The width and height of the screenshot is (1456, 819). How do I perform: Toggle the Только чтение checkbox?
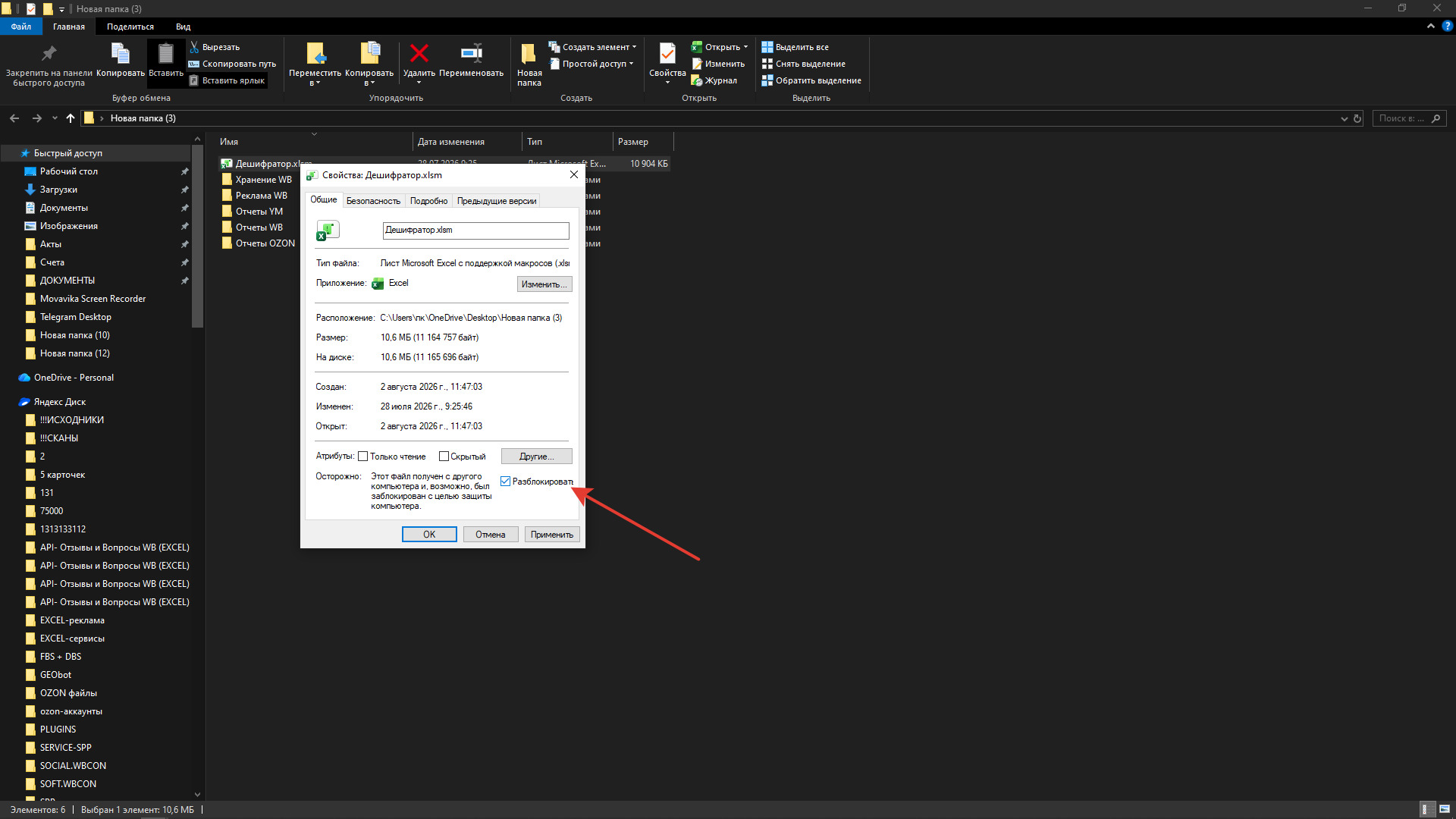click(x=362, y=457)
